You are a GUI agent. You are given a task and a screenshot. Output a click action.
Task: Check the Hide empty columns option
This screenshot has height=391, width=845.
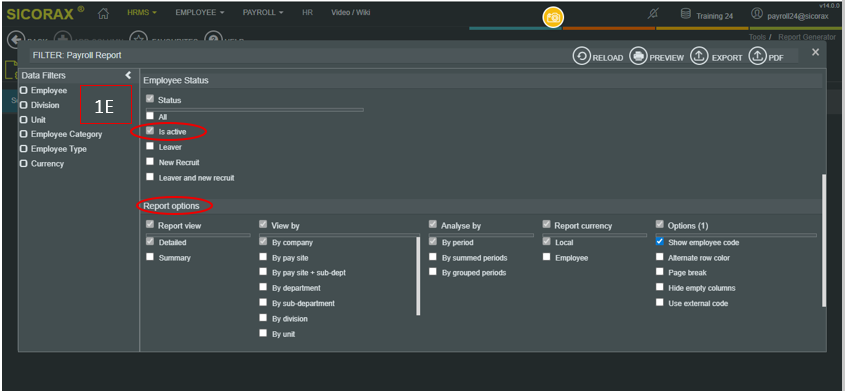(x=660, y=287)
